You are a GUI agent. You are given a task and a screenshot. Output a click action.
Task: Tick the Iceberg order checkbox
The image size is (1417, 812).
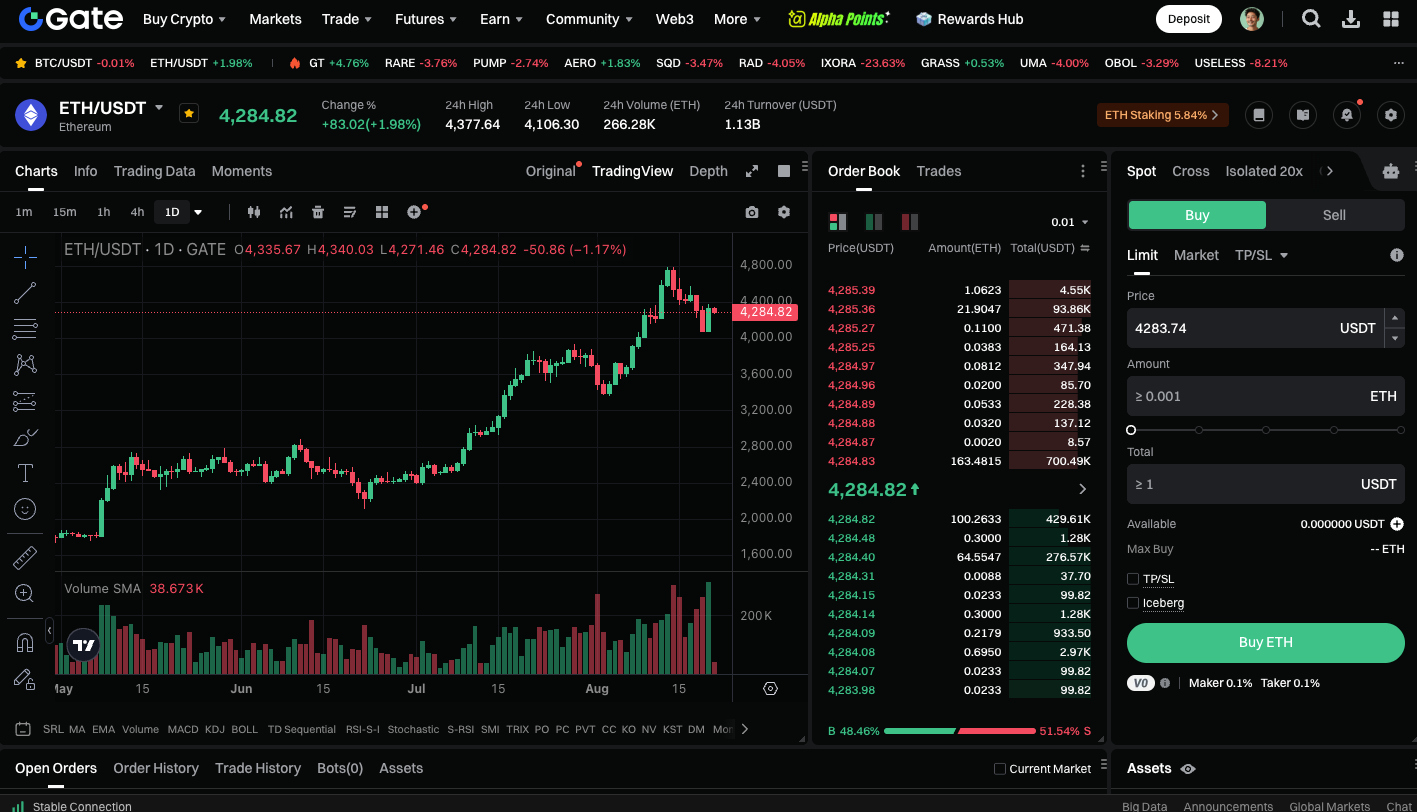click(x=1133, y=603)
